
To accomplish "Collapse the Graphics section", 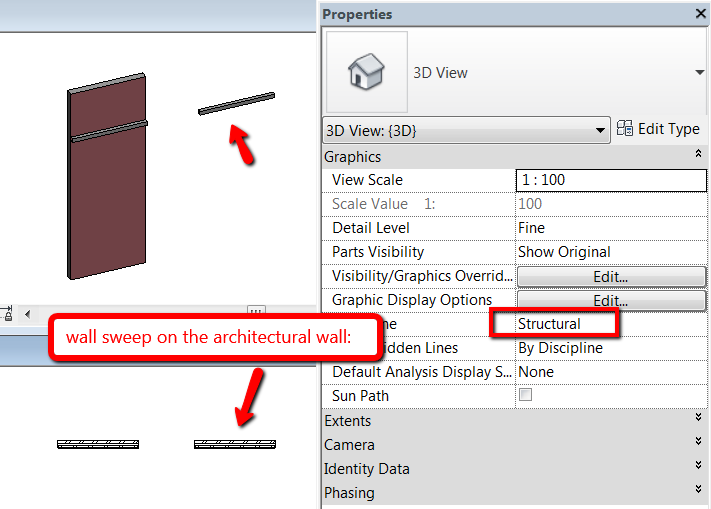I will click(x=698, y=154).
